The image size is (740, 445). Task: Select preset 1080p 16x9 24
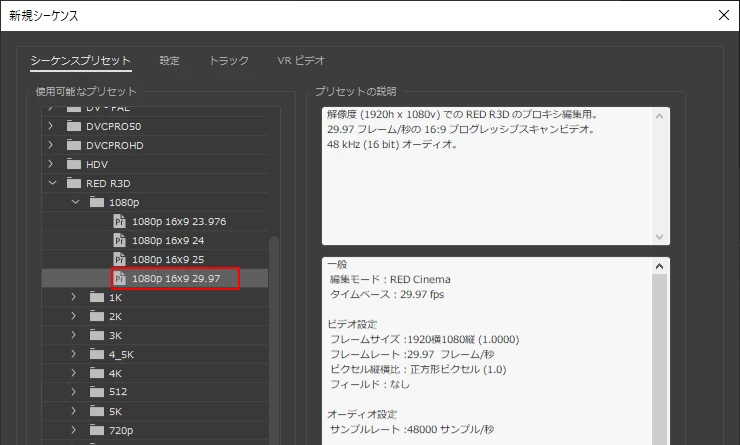pos(168,240)
